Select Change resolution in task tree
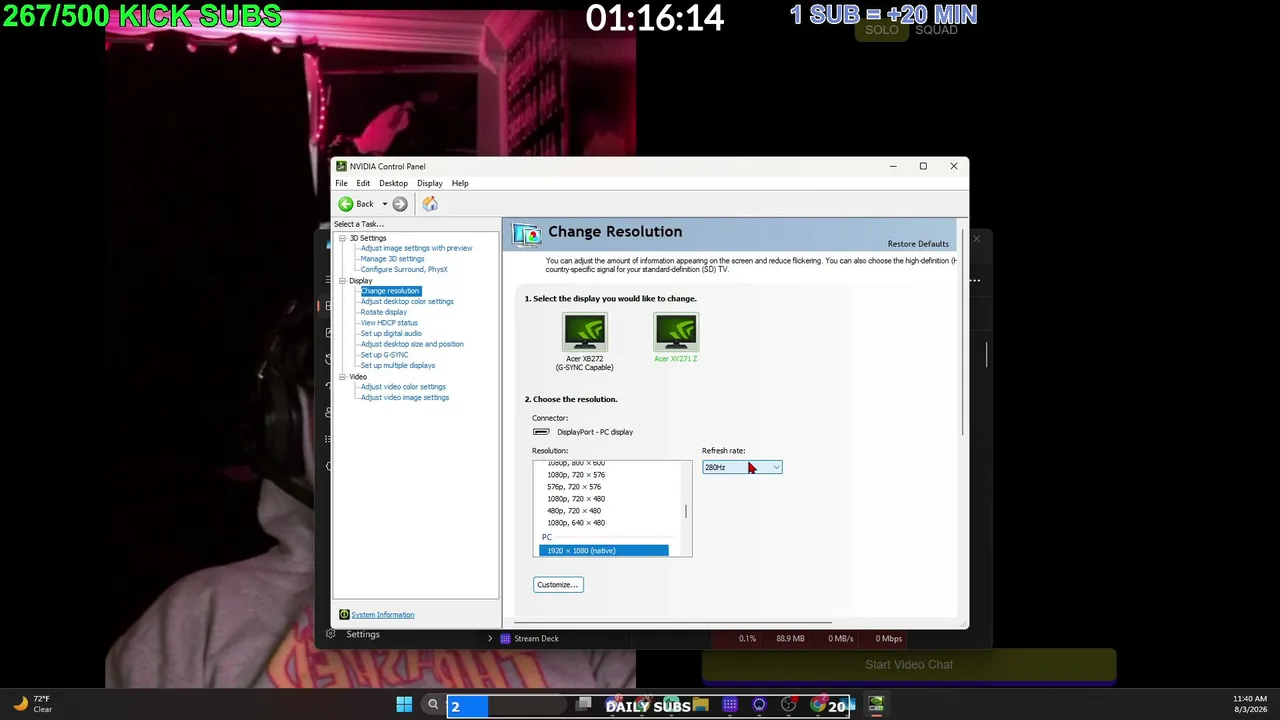The width and height of the screenshot is (1280, 720). click(x=390, y=291)
